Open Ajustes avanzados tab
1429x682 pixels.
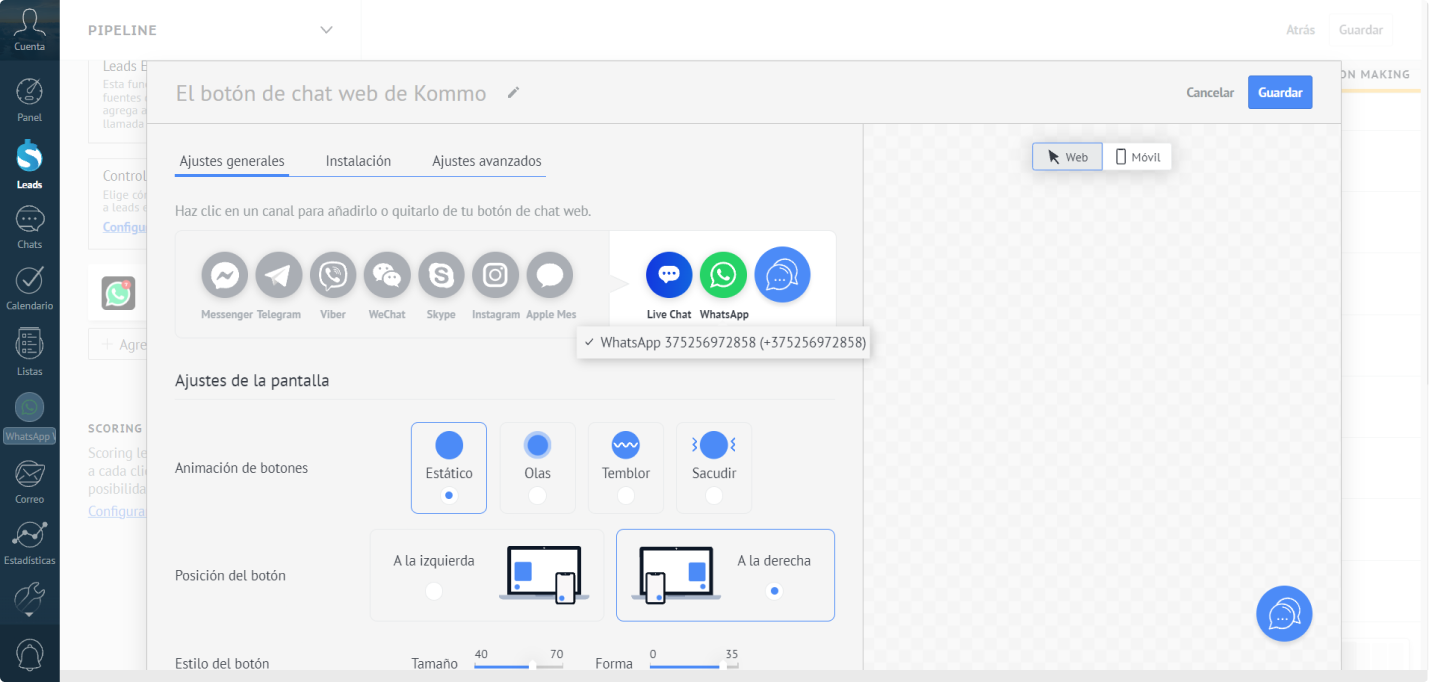pyautogui.click(x=487, y=161)
